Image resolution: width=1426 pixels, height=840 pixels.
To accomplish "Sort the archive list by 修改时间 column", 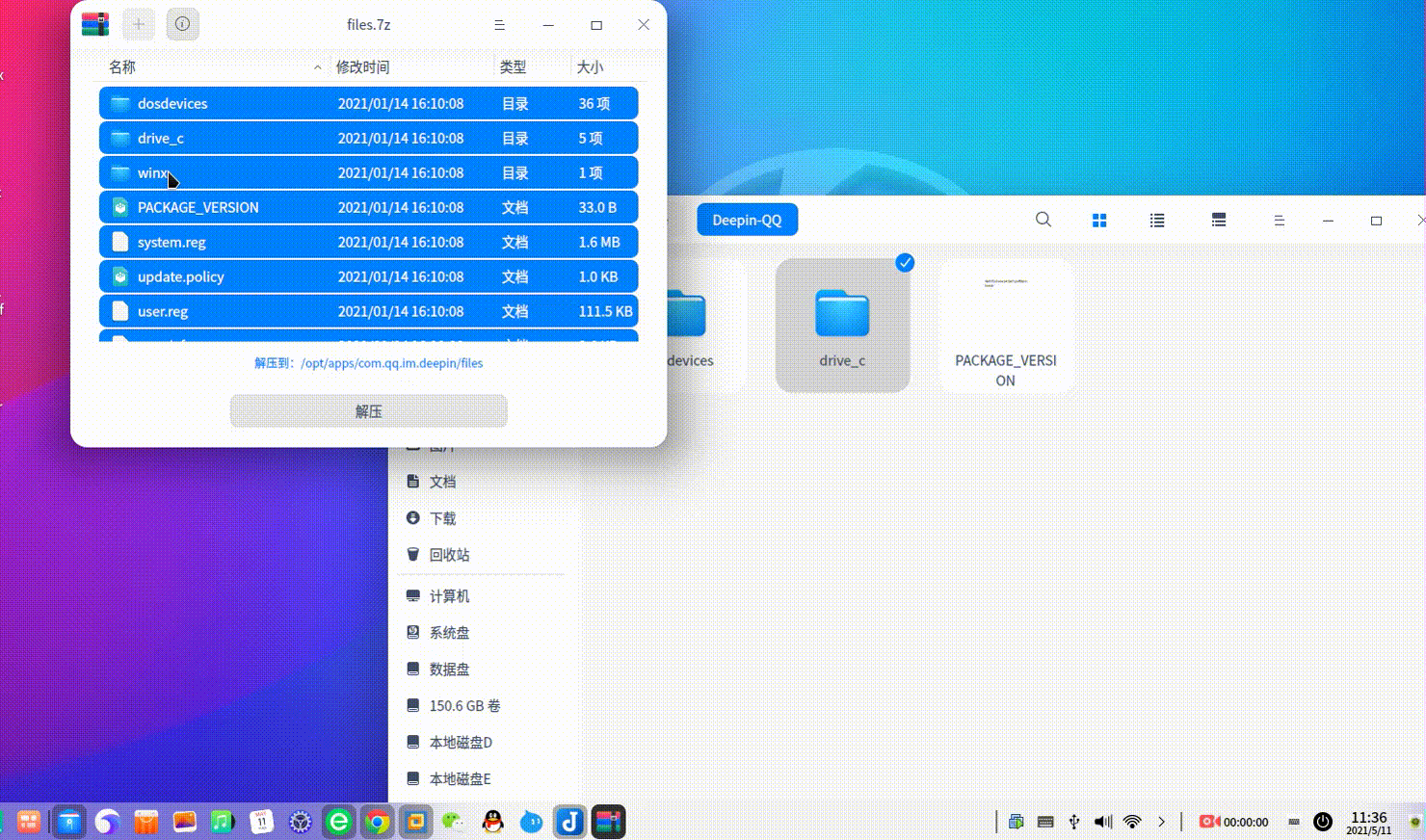I will (x=362, y=66).
